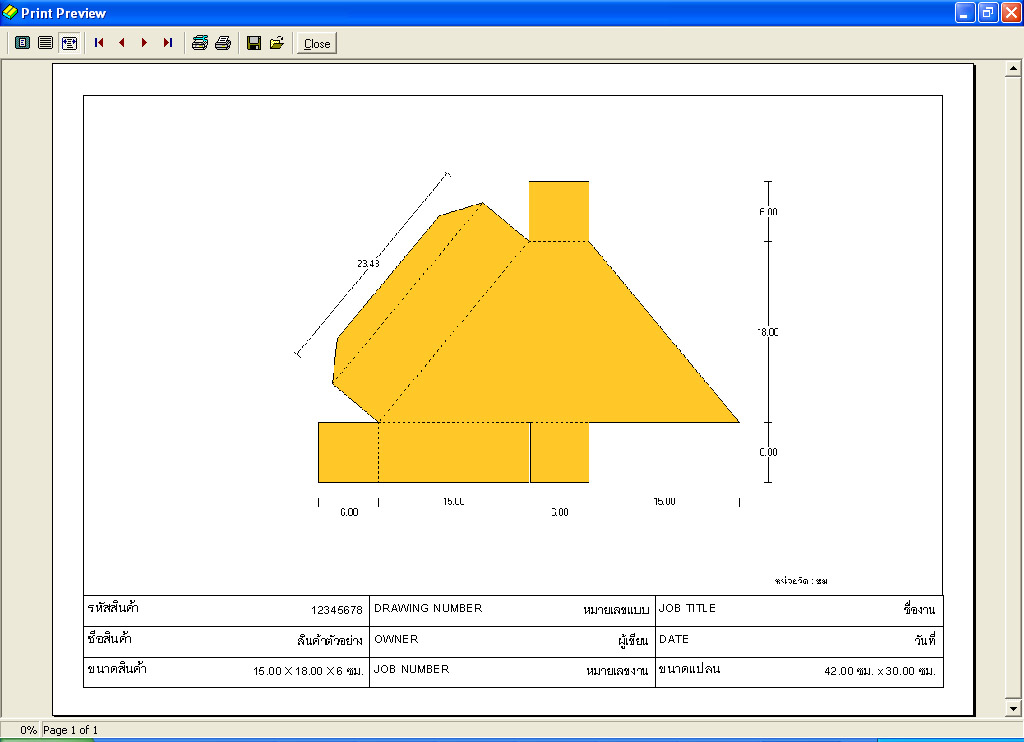Viewport: 1024px width, 742px height.
Task: Click the scrollbar down arrow
Action: [1013, 708]
